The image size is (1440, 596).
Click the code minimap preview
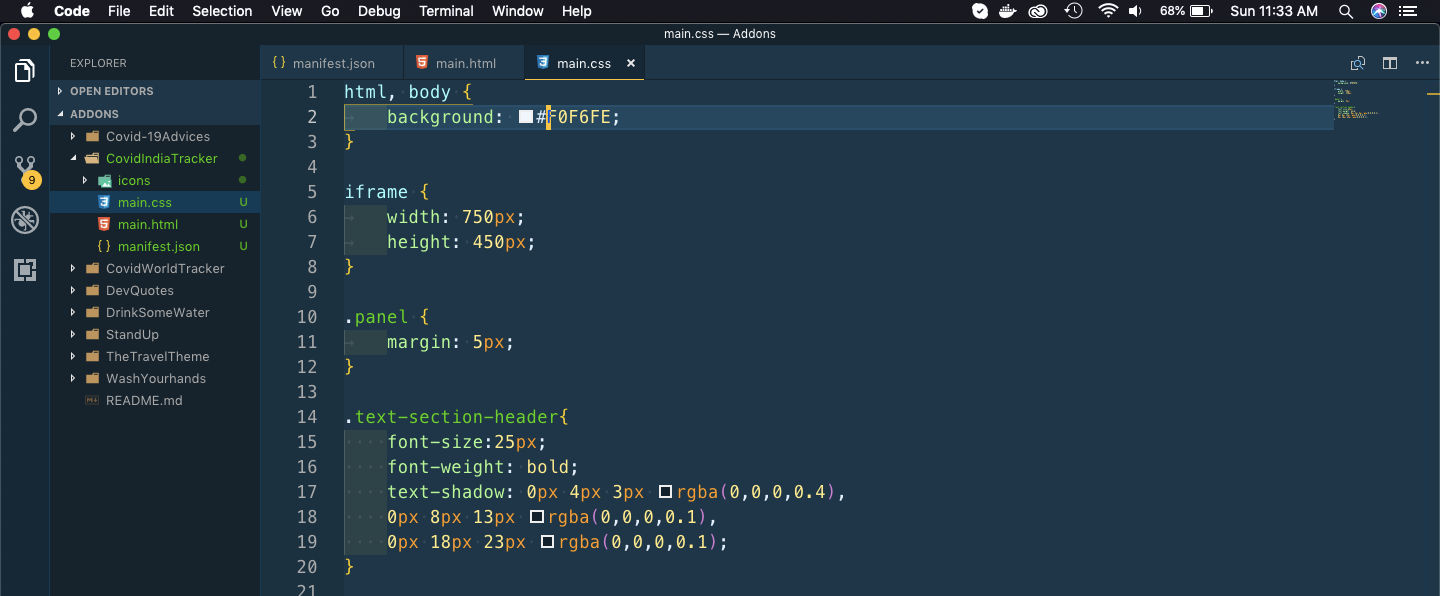pos(1356,100)
